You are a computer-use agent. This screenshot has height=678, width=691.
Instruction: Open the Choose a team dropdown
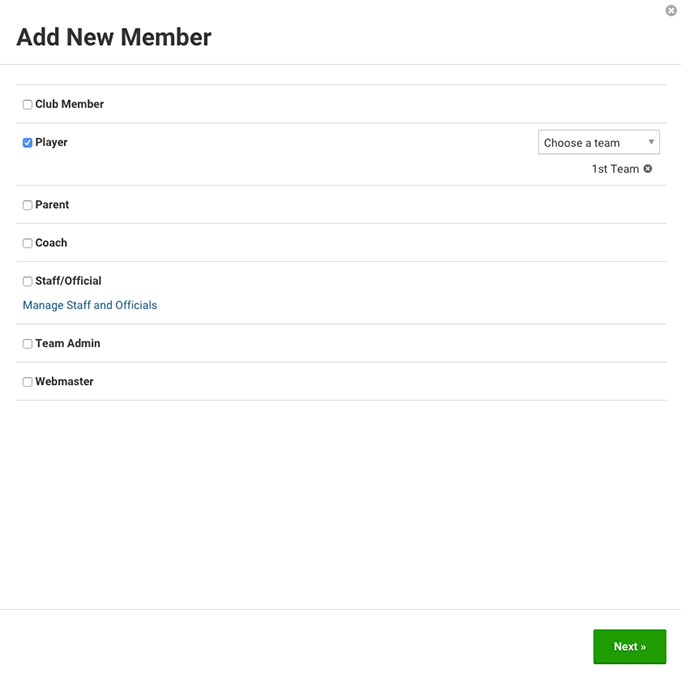point(598,142)
